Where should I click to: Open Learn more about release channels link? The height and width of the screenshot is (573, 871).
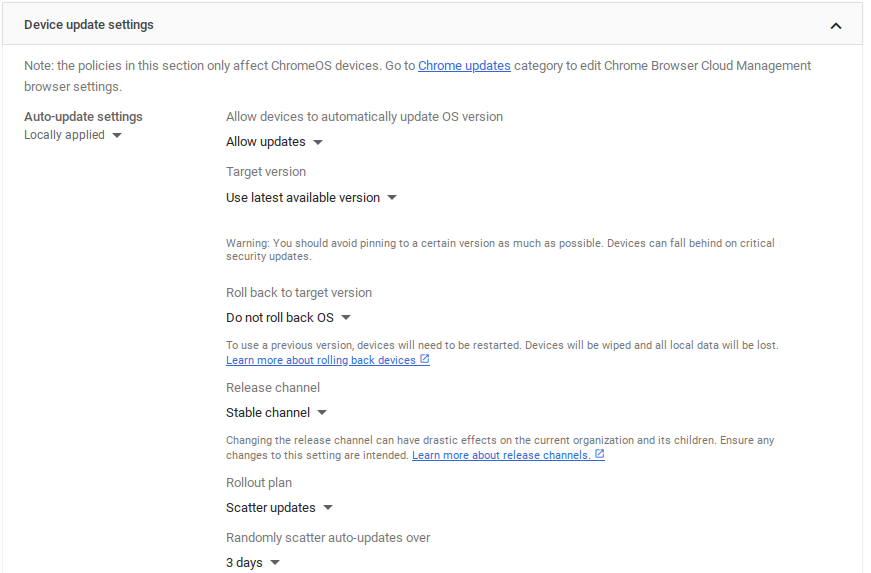pyautogui.click(x=500, y=455)
